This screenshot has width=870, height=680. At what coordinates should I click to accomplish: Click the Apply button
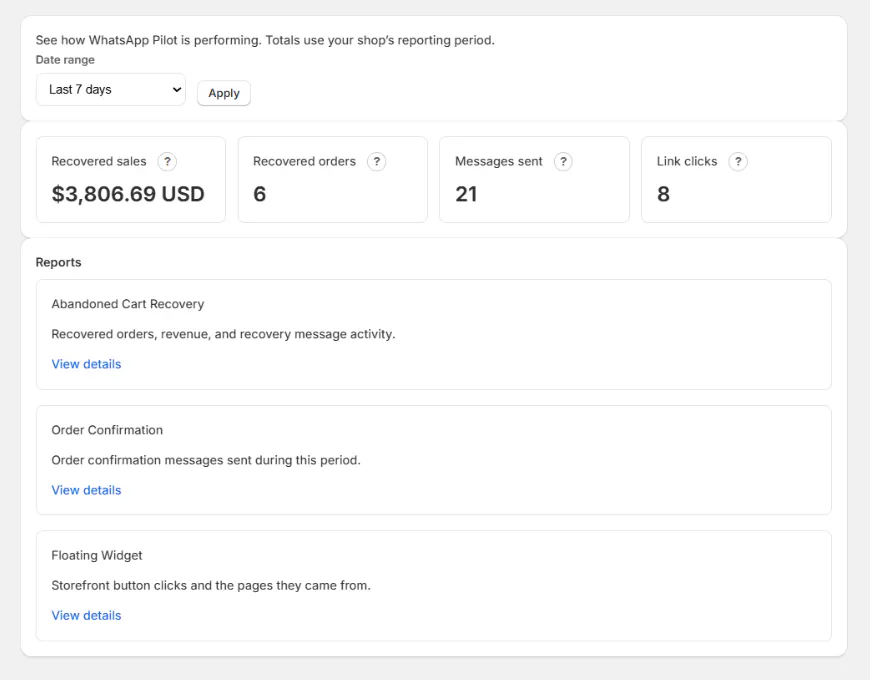(224, 93)
